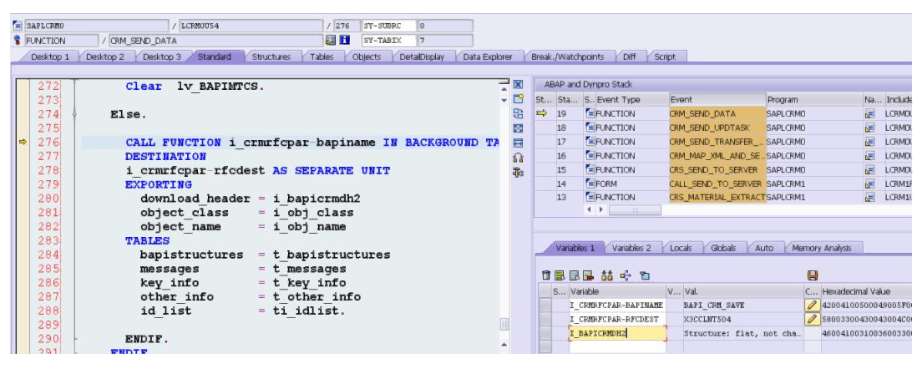The height and width of the screenshot is (370, 919).
Task: Click the SY-TABIX field
Action: click(x=389, y=40)
